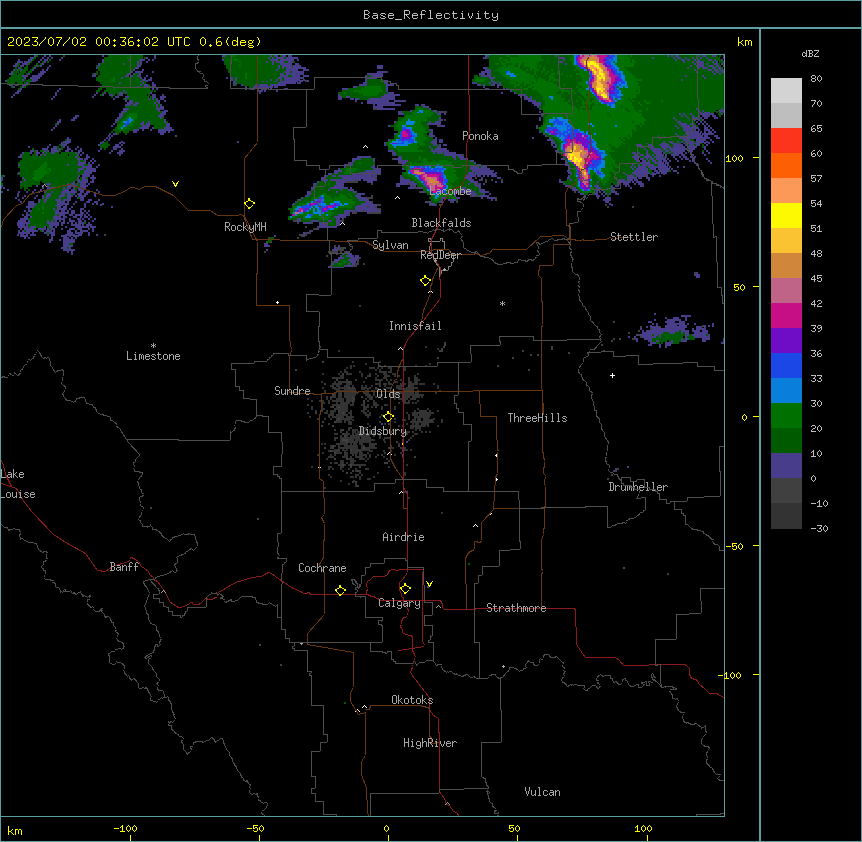This screenshot has height=842, width=862.
Task: Click the Blackfalds label
Action: tap(441, 223)
